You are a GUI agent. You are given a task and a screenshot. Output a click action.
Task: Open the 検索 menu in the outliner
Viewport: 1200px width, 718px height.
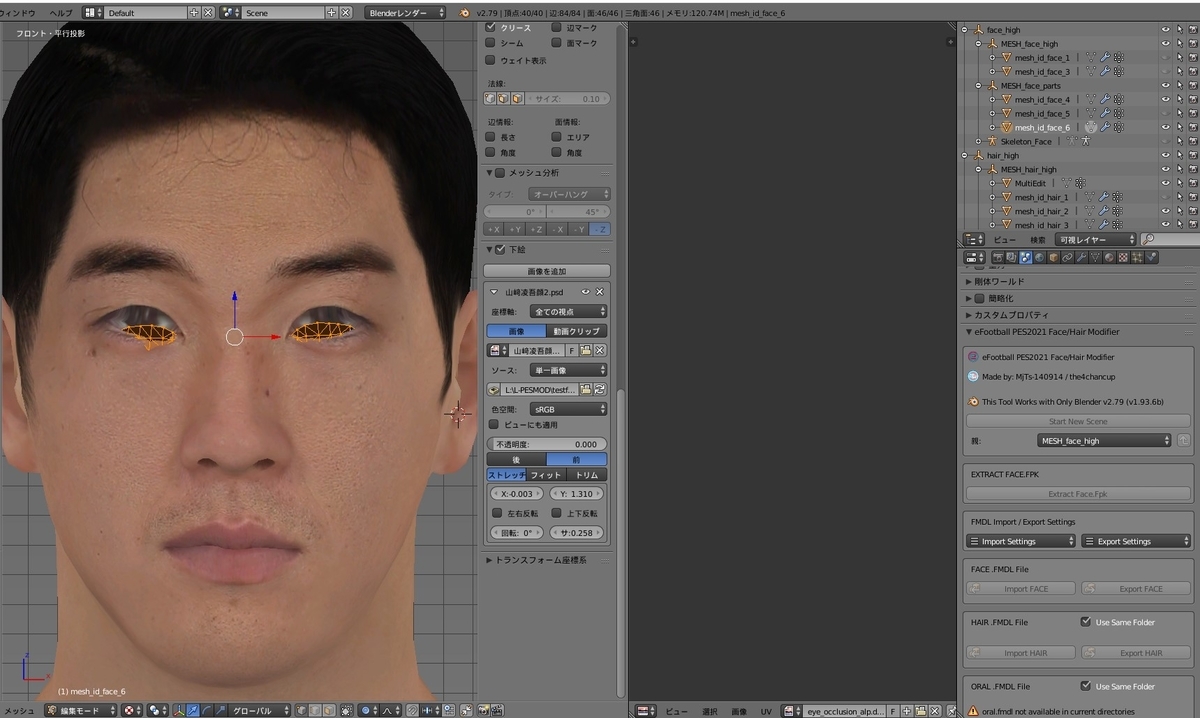pos(1038,240)
